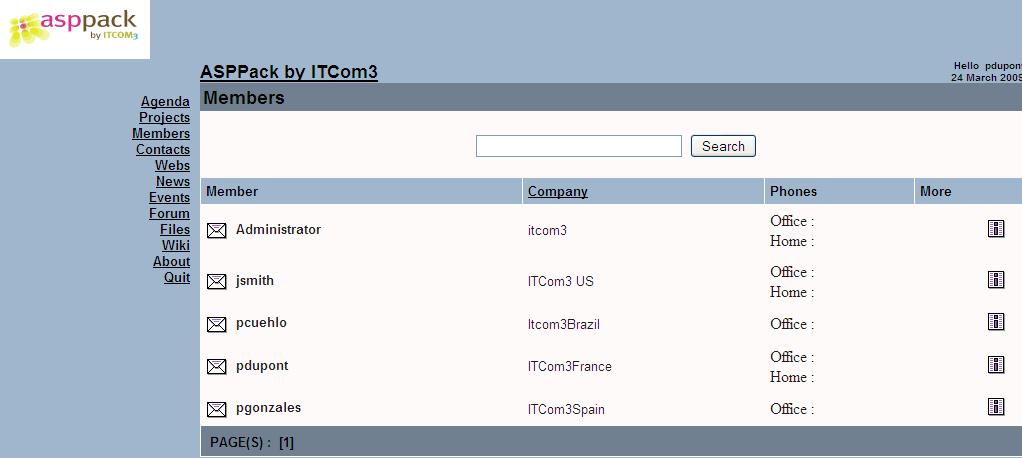Email jsmith via the envelope icon
Image resolution: width=1022 pixels, height=458 pixels.
216,281
